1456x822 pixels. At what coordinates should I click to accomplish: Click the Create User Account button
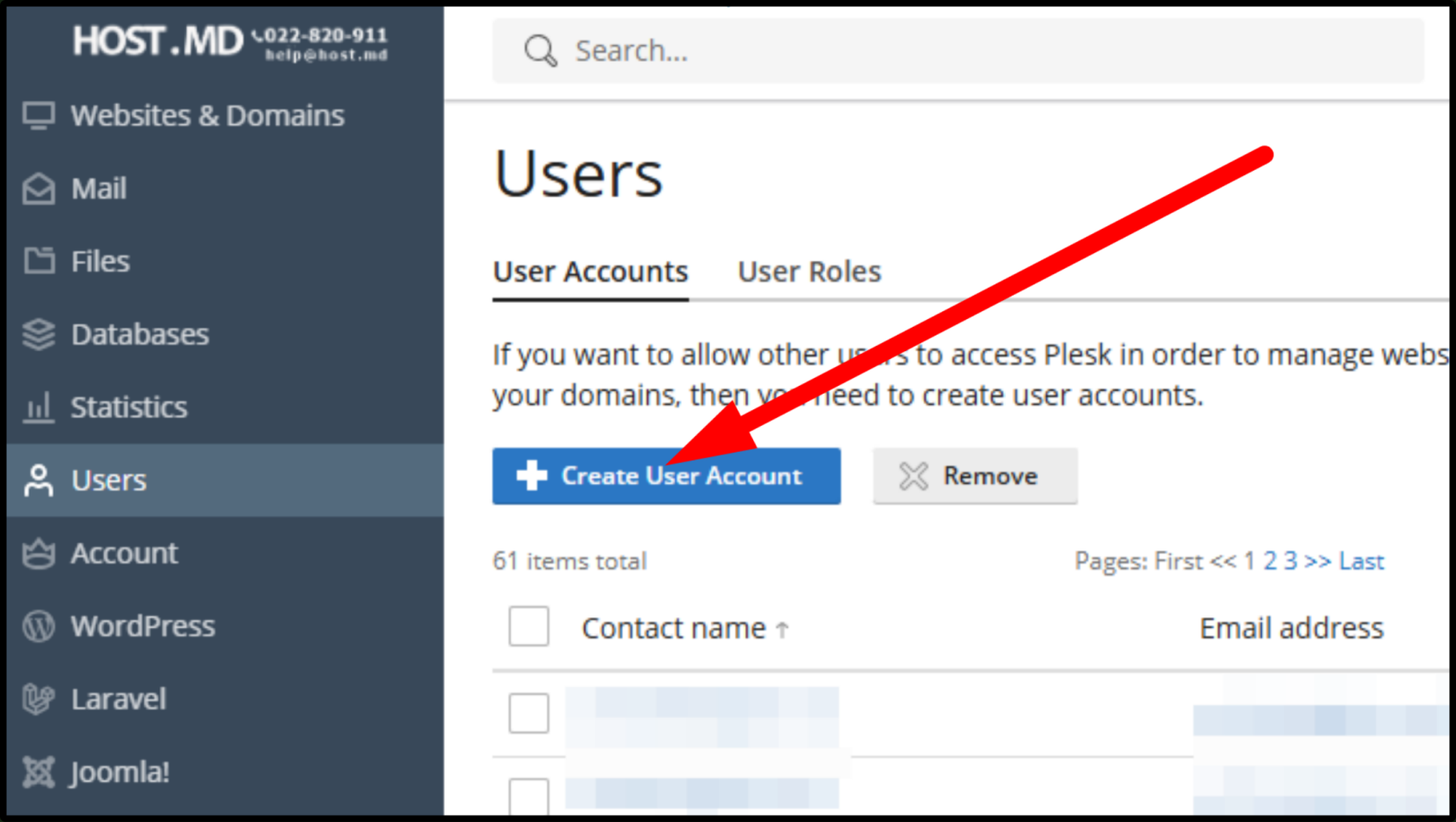click(666, 476)
